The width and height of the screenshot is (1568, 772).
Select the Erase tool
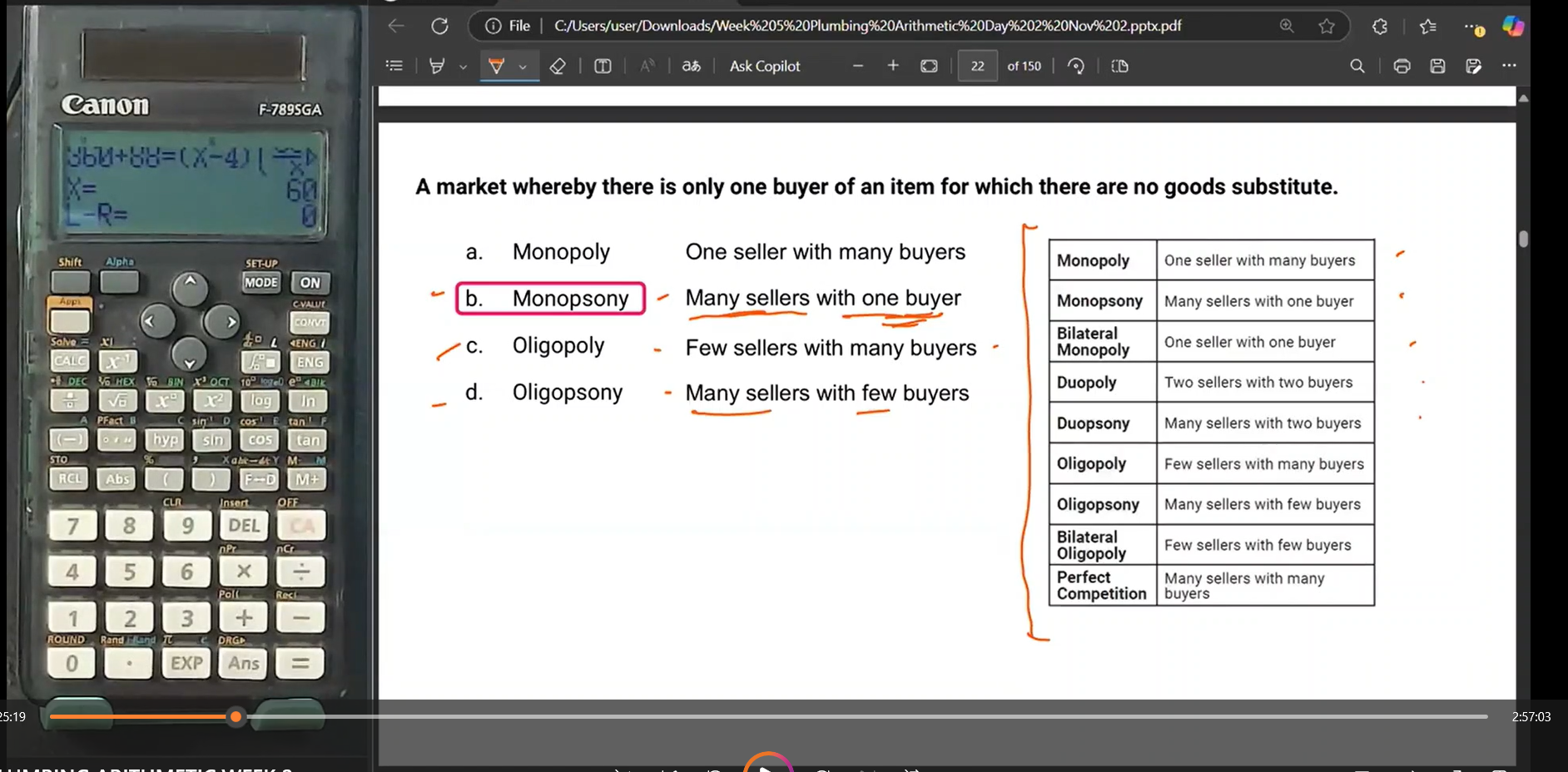pyautogui.click(x=558, y=66)
